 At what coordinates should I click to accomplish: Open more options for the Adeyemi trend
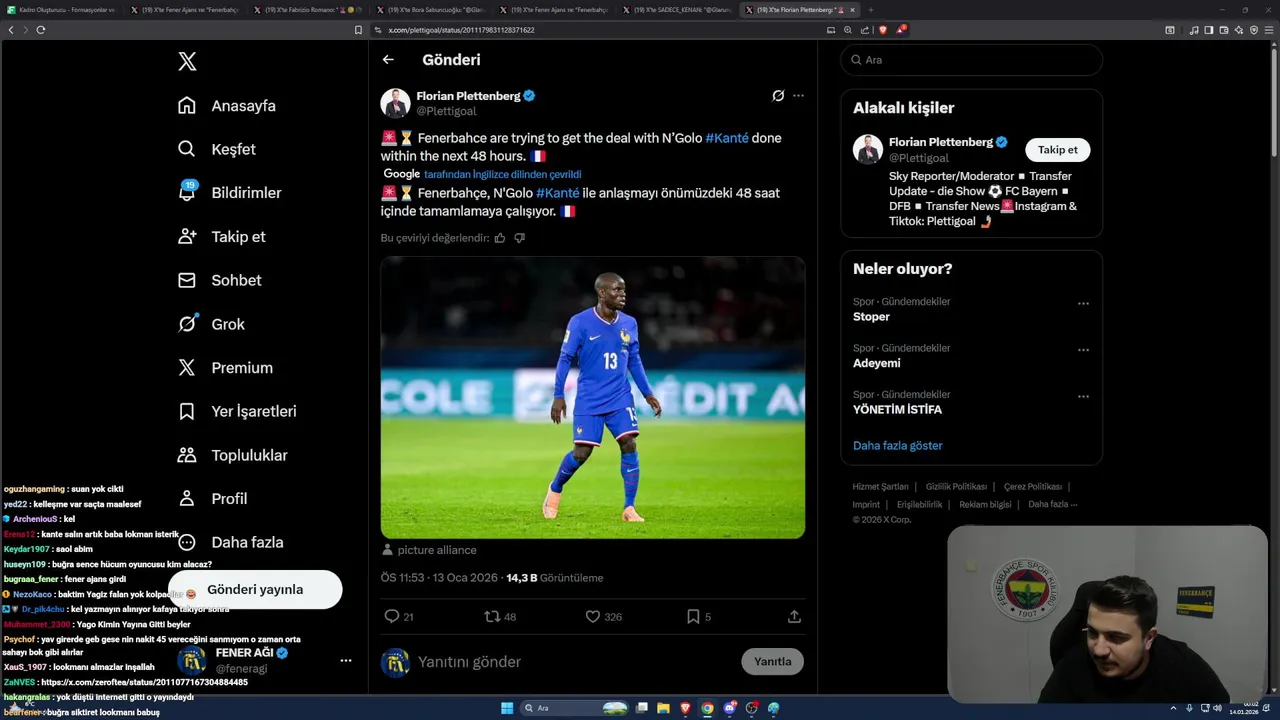(1083, 350)
